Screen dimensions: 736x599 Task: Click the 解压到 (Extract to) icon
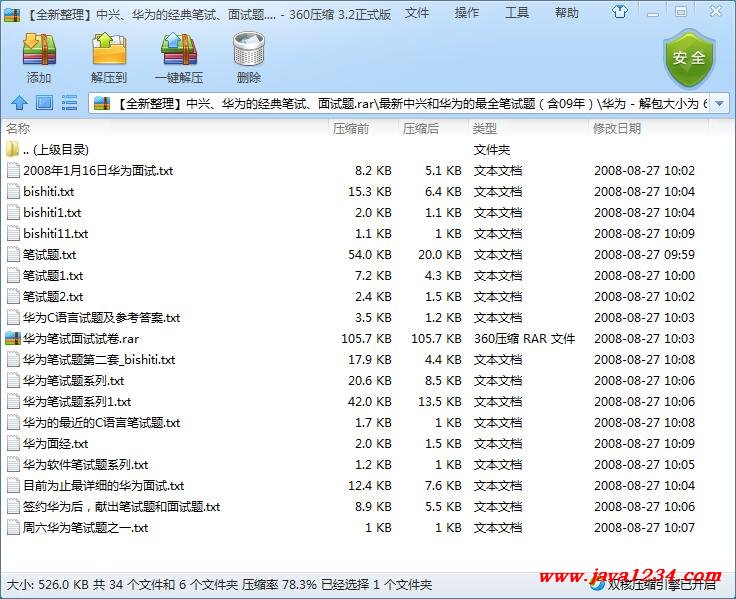click(109, 49)
